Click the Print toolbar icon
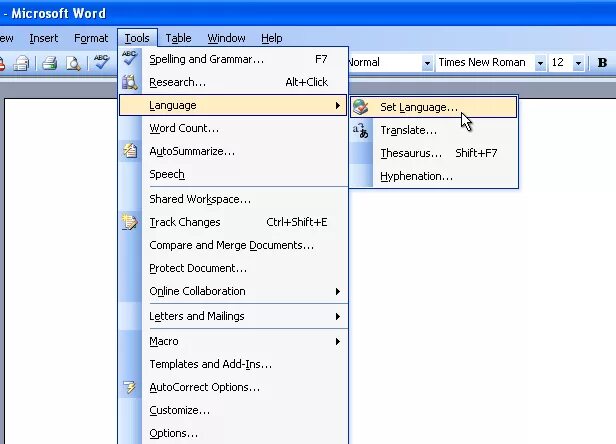This screenshot has width=616, height=444. pos(50,62)
